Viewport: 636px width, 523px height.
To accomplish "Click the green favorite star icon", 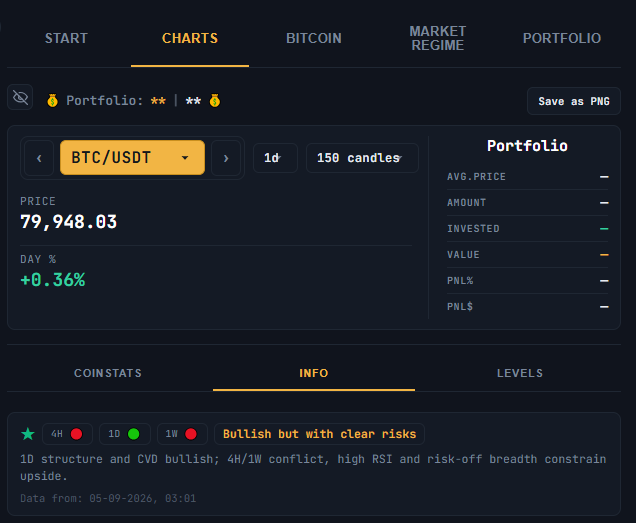I will [28, 434].
